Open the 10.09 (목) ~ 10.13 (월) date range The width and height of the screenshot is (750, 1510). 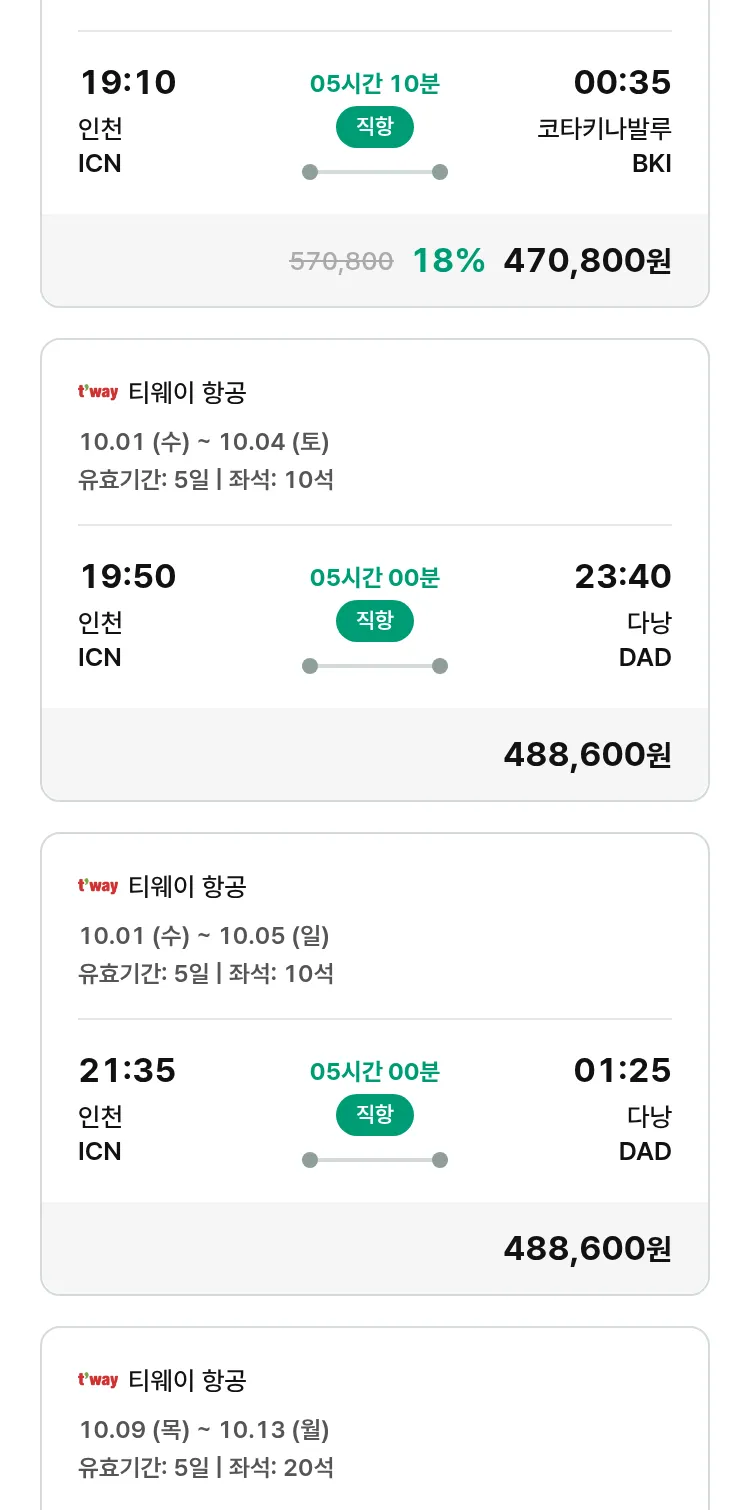point(204,1429)
